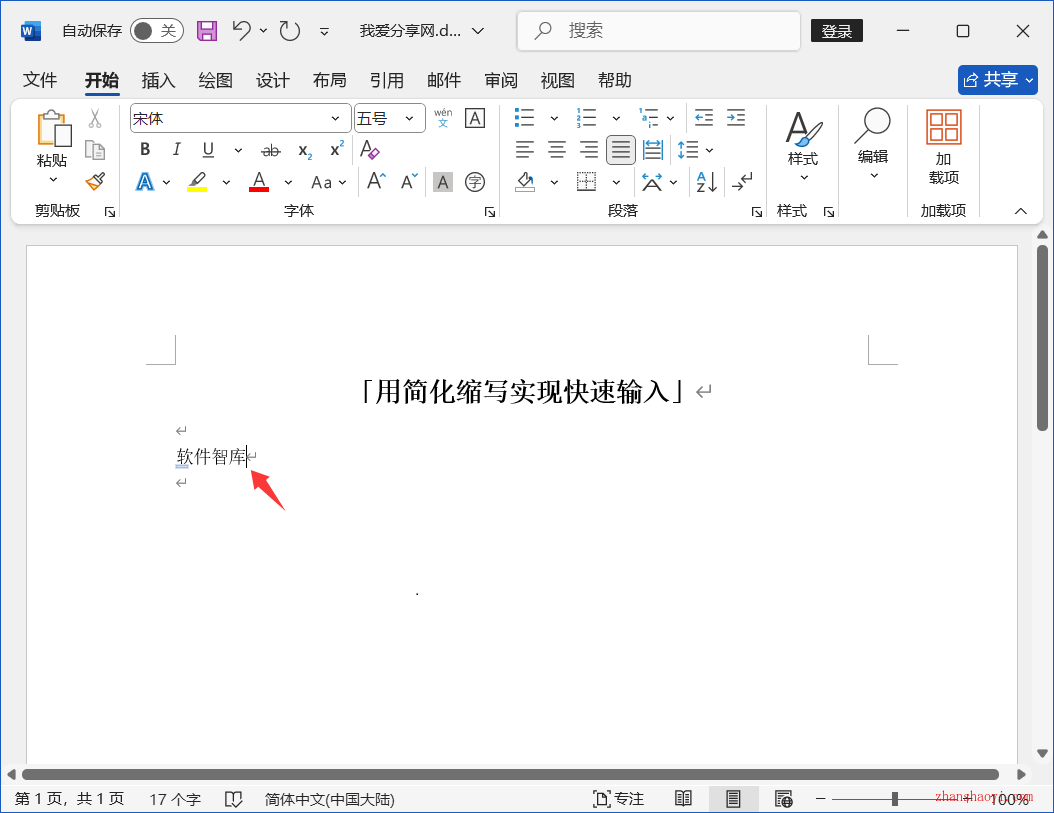Switch to the References (引用) tab

[x=387, y=81]
